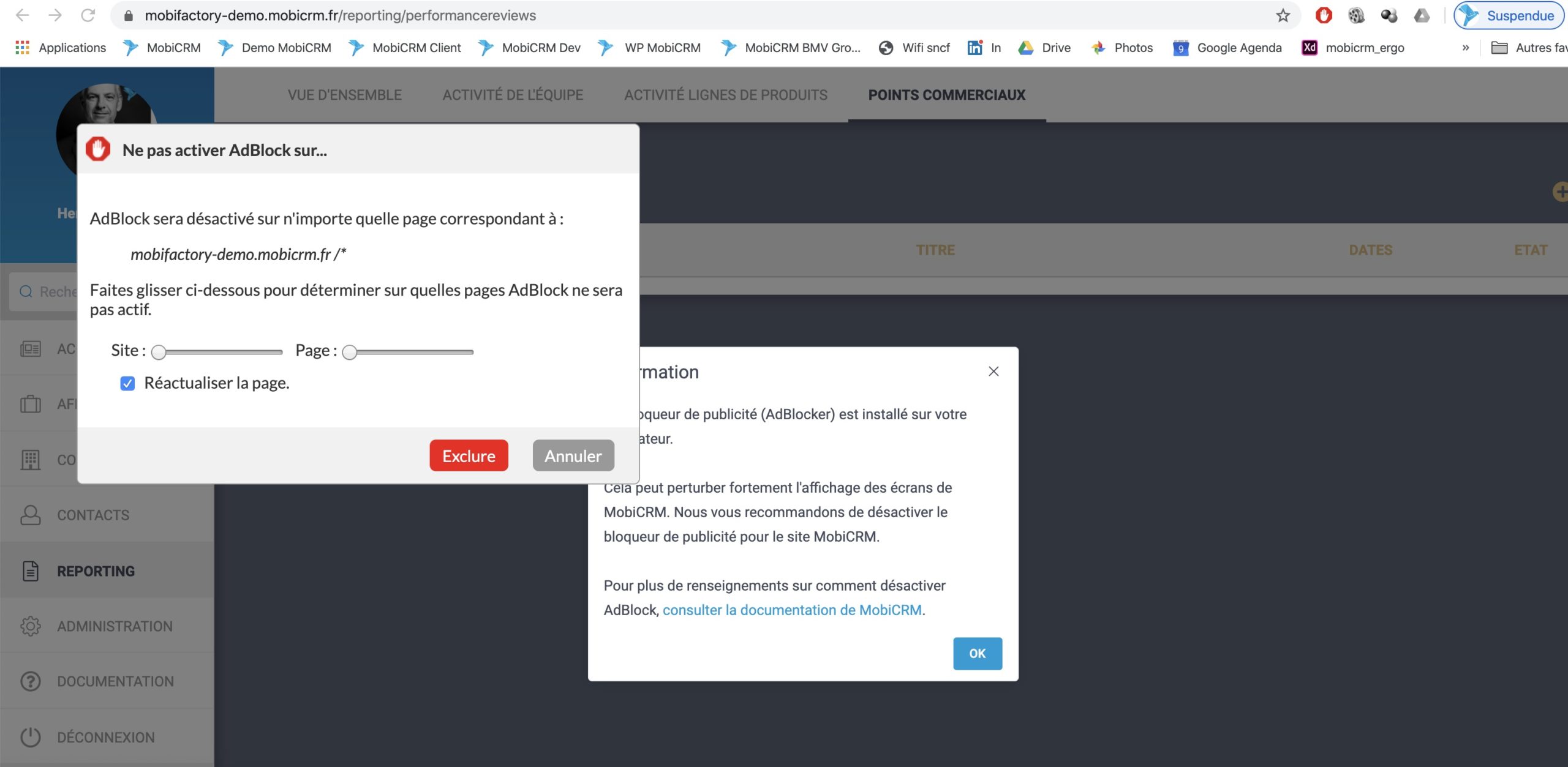Click the AdBlock hand icon in the toolbar
1568x767 pixels.
1324,15
